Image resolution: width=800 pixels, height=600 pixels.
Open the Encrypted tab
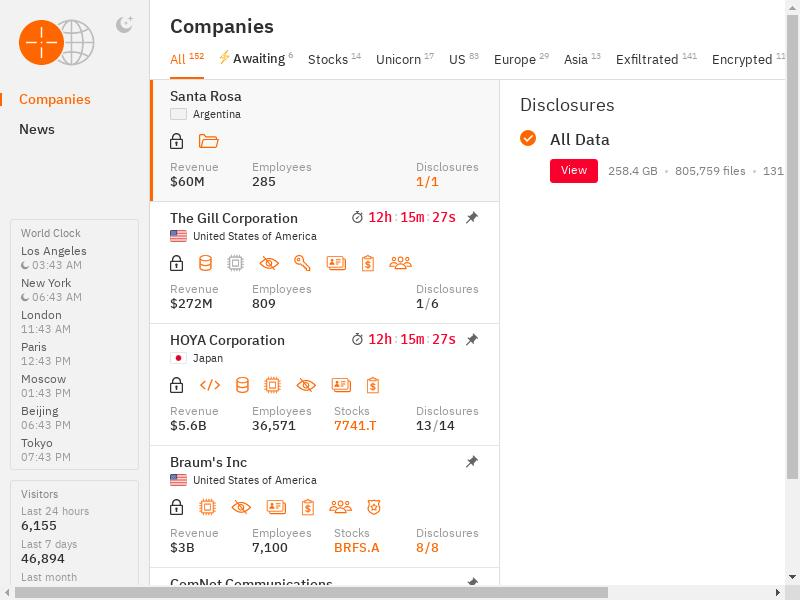pyautogui.click(x=748, y=59)
